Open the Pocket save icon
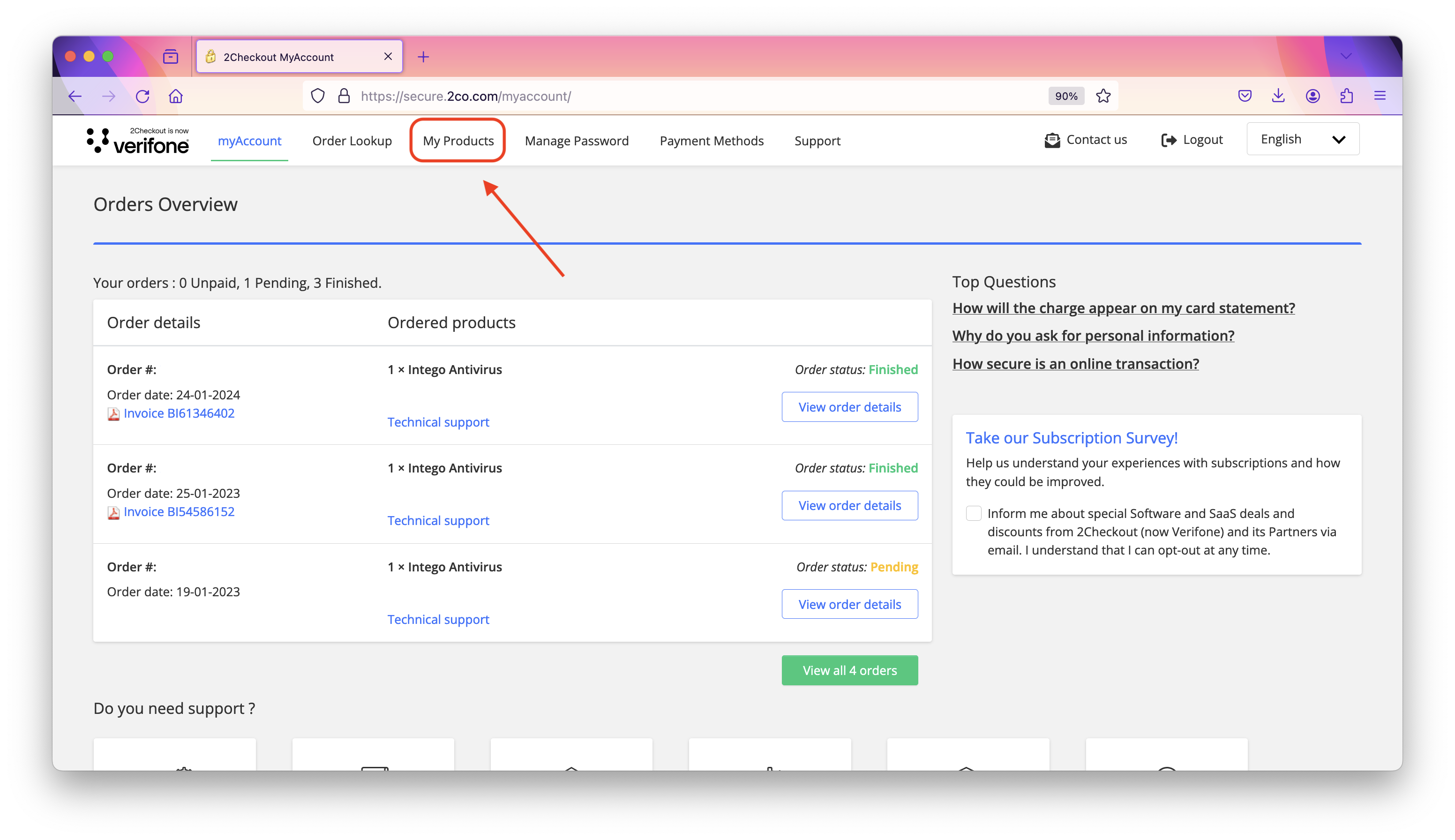 pyautogui.click(x=1245, y=96)
